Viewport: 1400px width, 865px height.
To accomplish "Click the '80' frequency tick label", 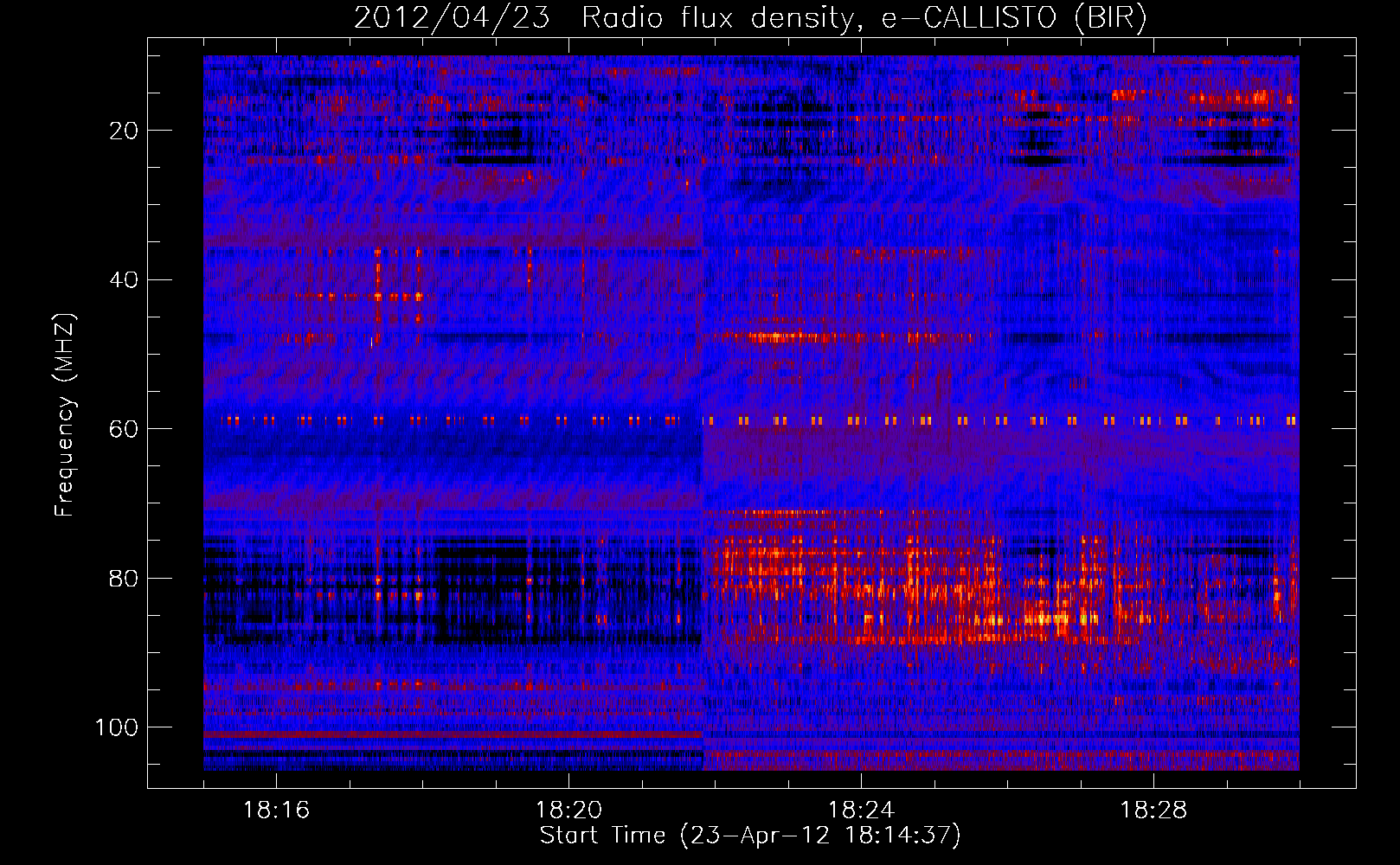I will tap(125, 579).
